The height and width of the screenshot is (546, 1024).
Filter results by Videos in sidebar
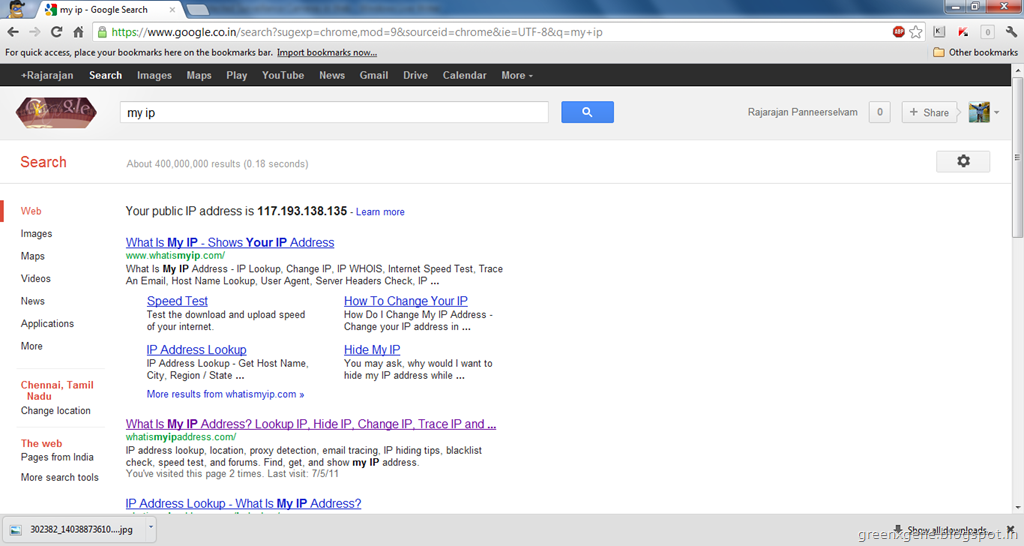point(35,278)
